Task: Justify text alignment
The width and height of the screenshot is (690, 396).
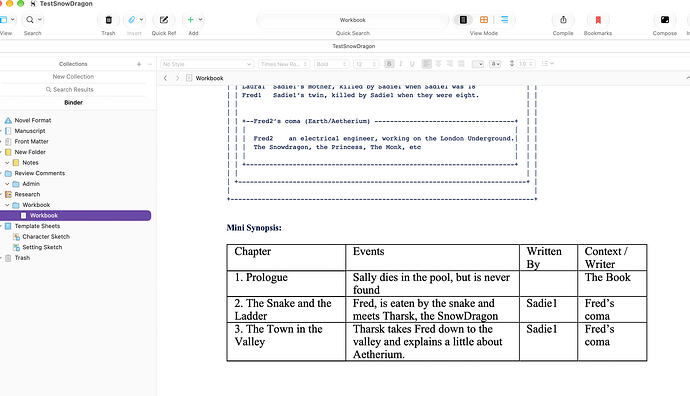Action: (461, 64)
